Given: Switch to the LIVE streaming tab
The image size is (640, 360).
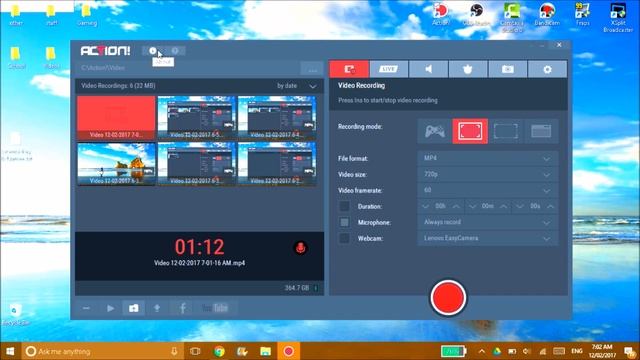Looking at the screenshot, I should 389,69.
